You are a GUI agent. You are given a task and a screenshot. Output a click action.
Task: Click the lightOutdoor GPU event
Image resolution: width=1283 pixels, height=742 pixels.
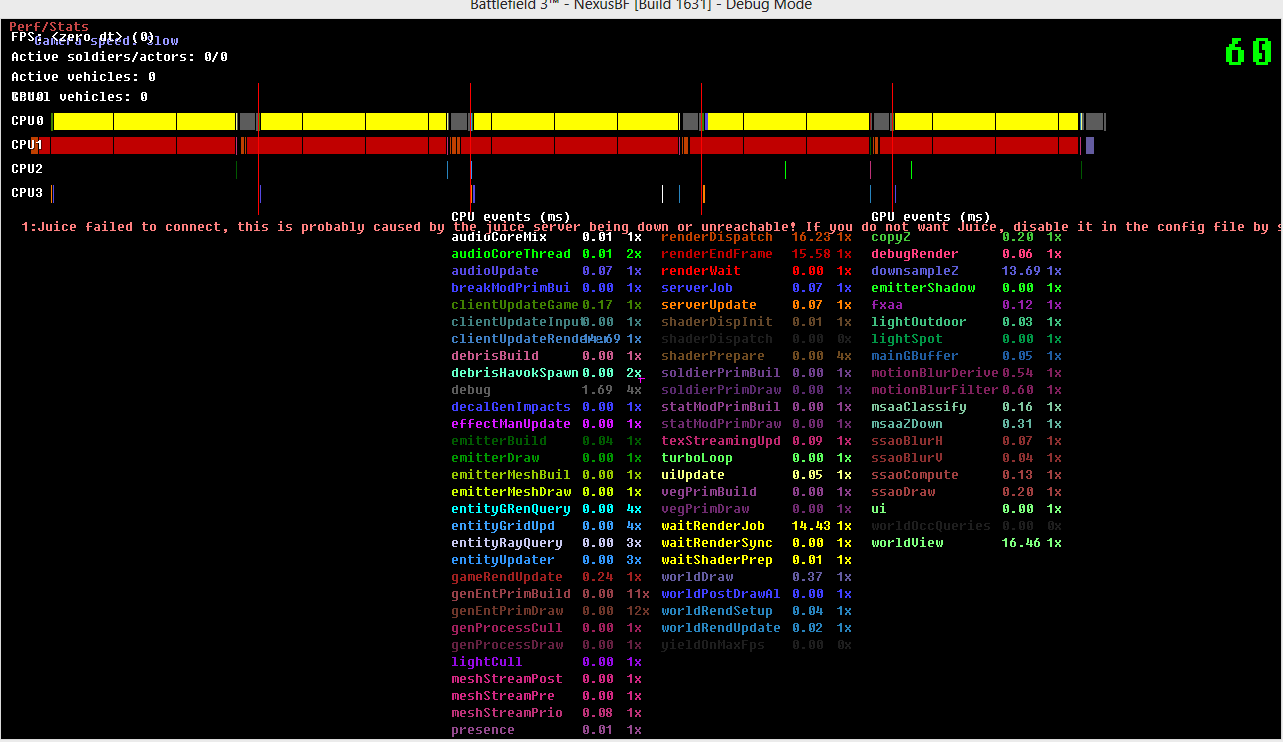click(966, 322)
